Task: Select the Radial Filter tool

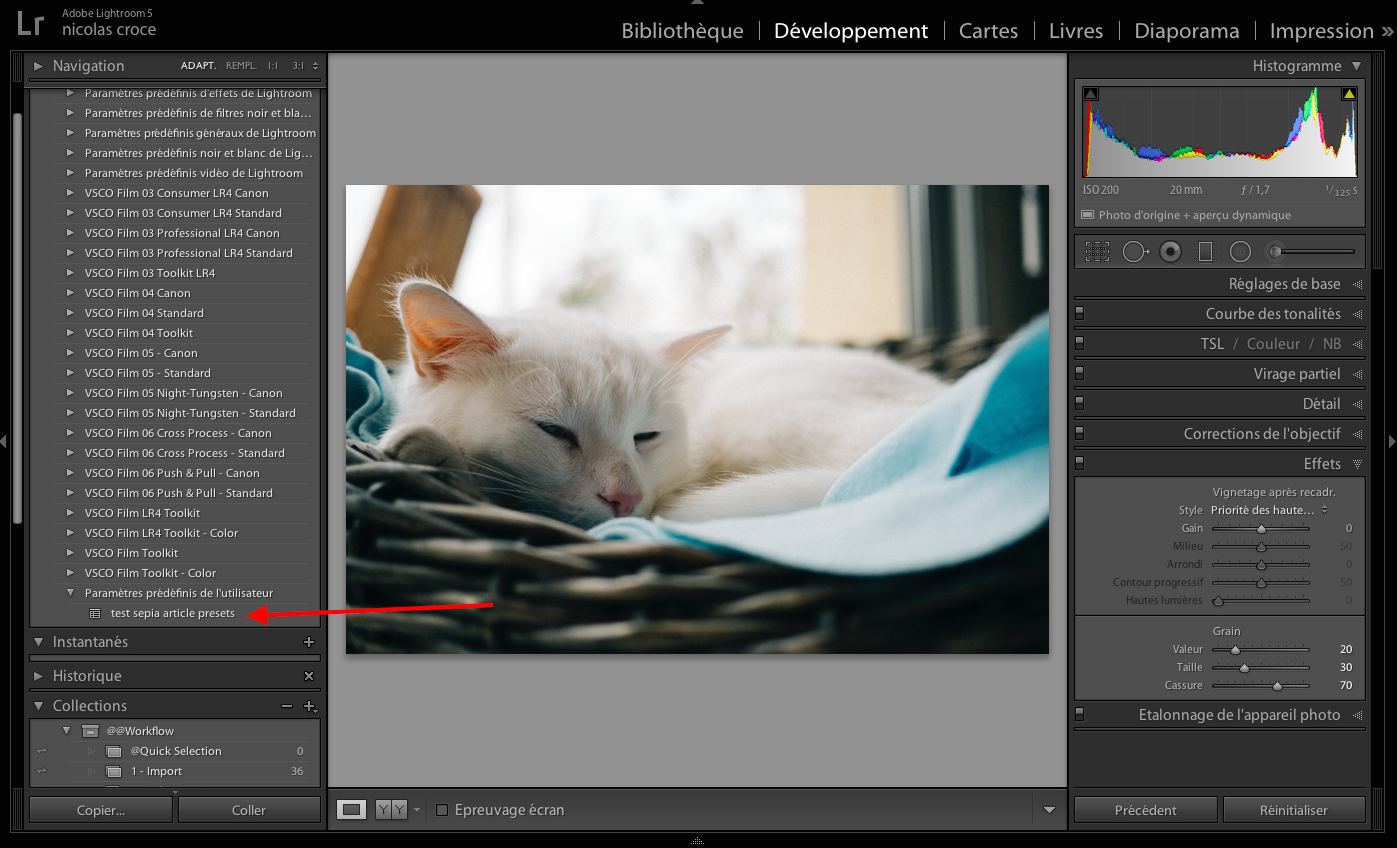Action: pos(1240,252)
